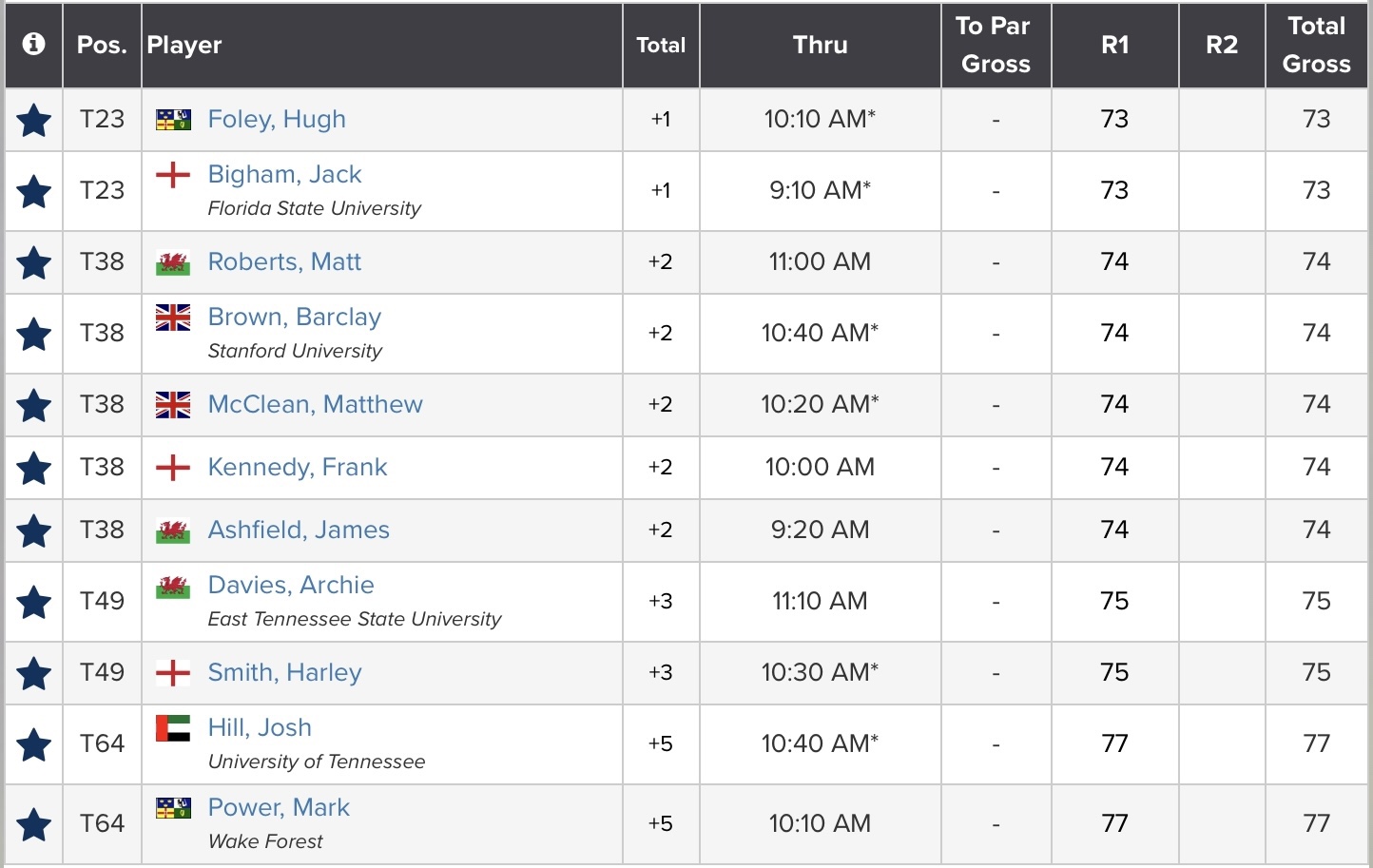The height and width of the screenshot is (868, 1373).
Task: Click the Thru column header
Action: coord(820,45)
